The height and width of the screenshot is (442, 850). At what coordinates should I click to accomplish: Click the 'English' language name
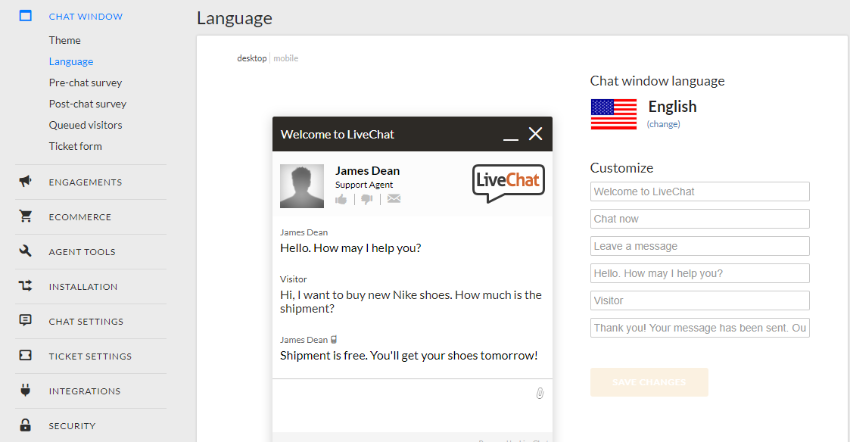click(x=672, y=106)
